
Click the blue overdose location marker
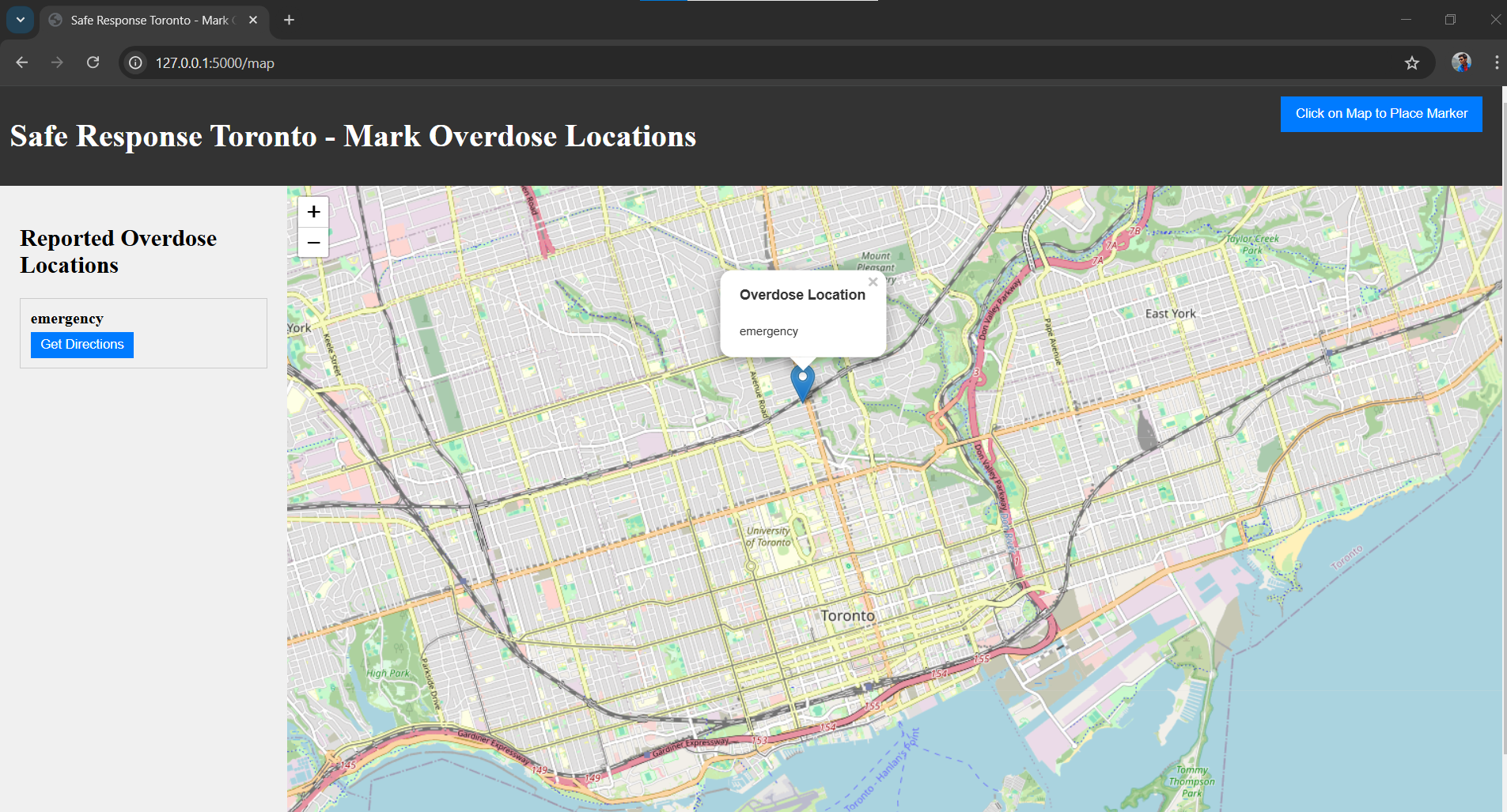[803, 383]
